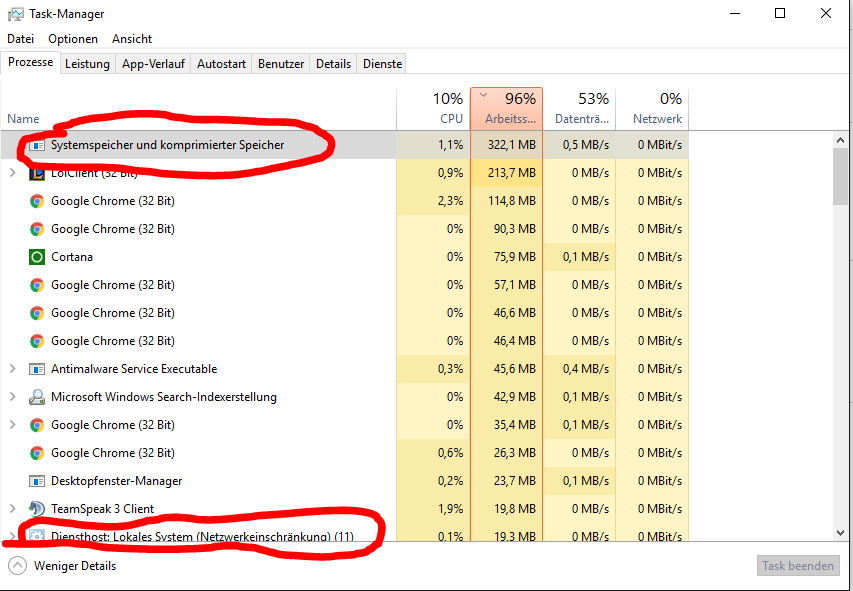Switch to the Leistung tab
Viewport: 853px width, 591px height.
[x=87, y=64]
